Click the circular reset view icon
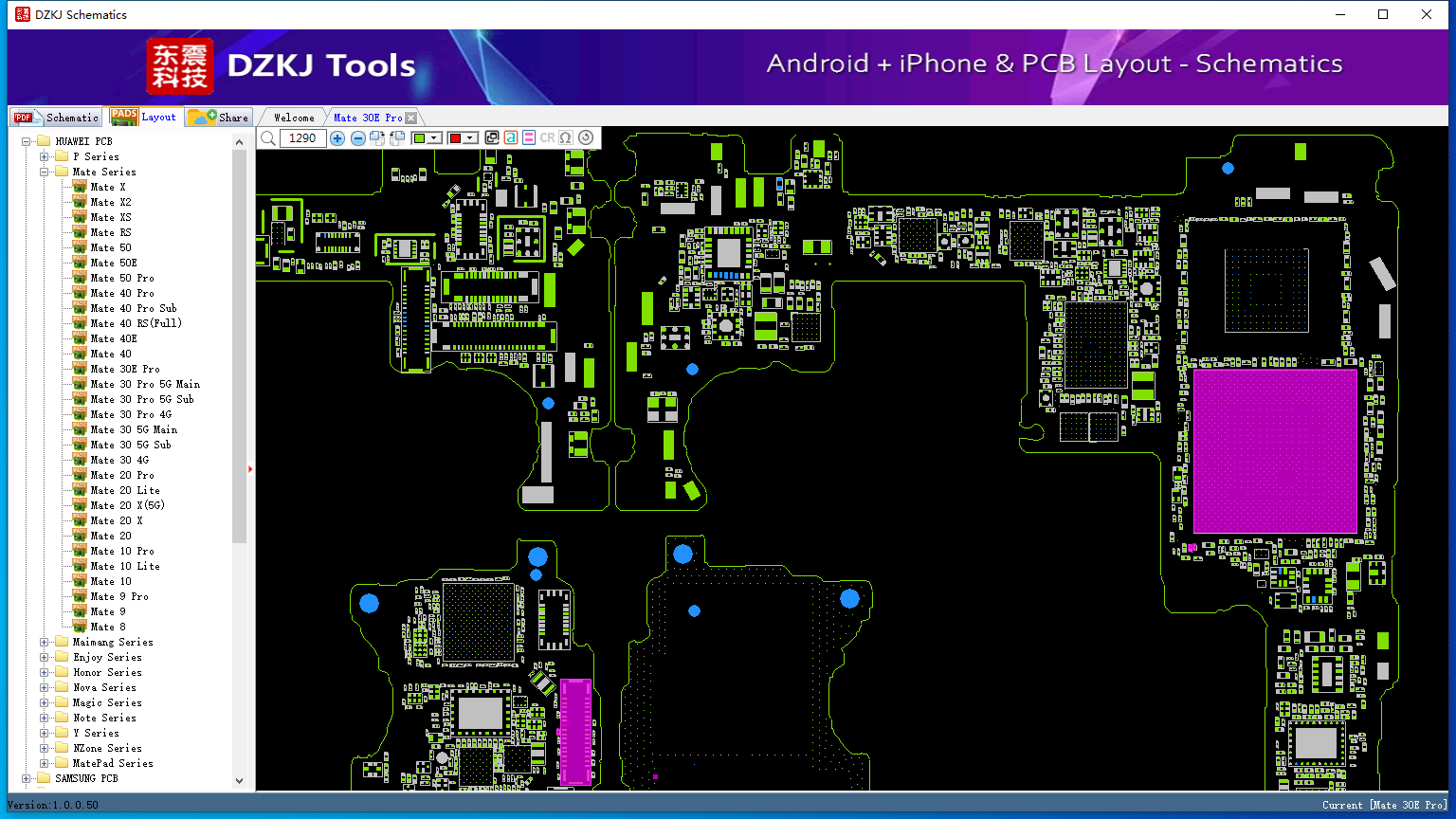The image size is (1456, 819). coord(586,137)
